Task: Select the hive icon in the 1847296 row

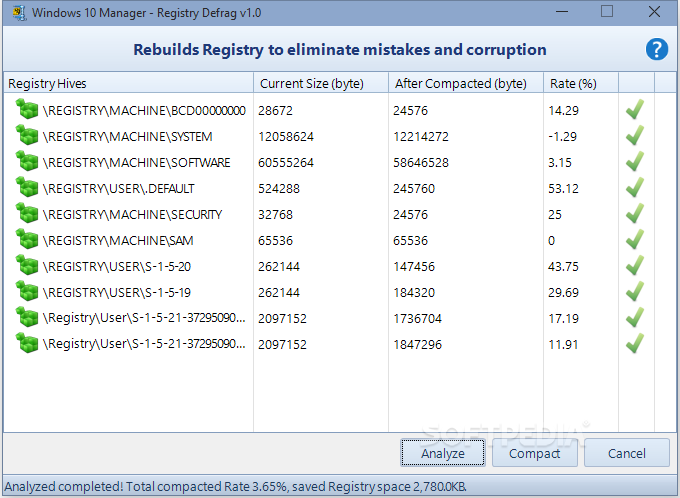Action: pyautogui.click(x=27, y=343)
